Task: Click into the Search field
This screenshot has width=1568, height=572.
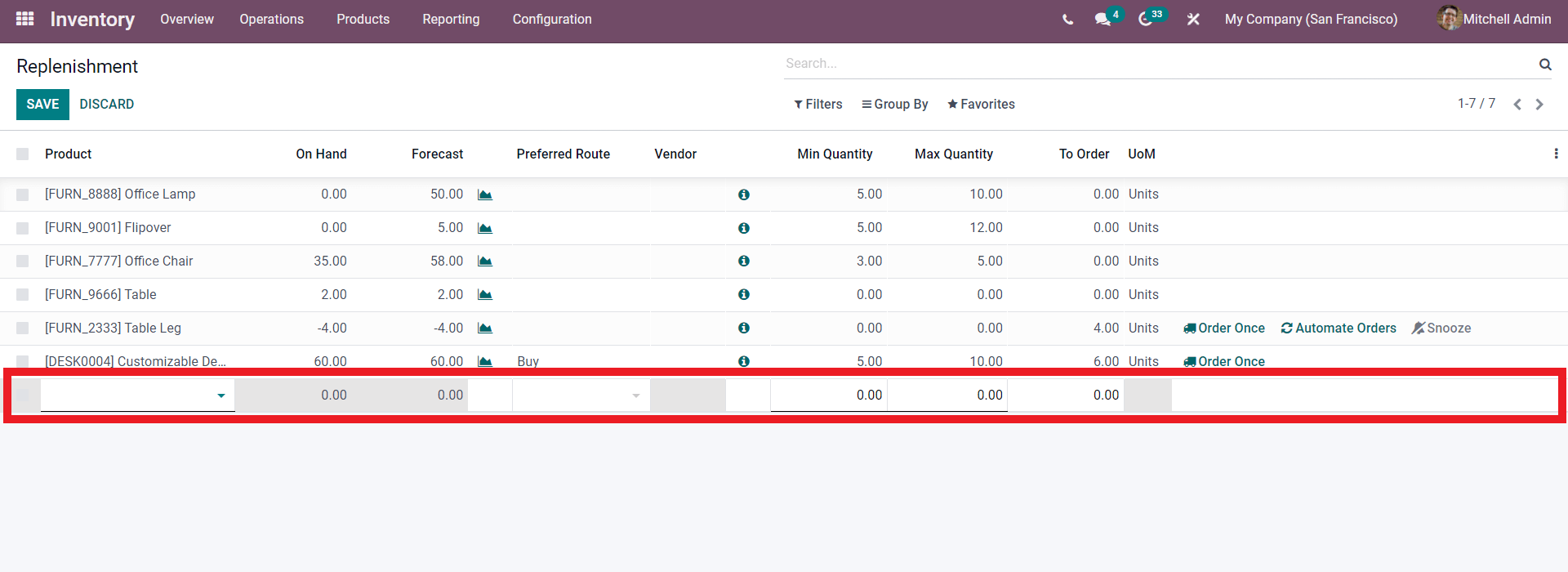Action: [1160, 63]
